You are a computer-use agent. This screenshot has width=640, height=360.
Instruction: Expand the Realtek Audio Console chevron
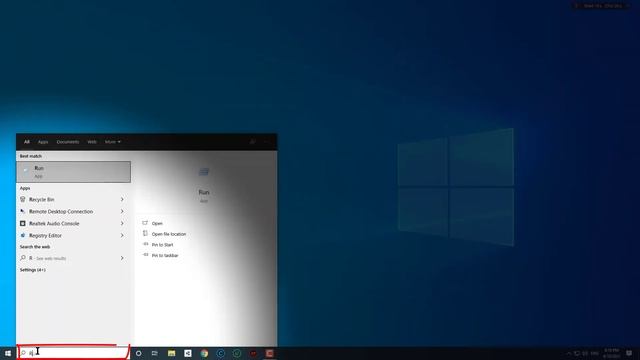[x=122, y=223]
